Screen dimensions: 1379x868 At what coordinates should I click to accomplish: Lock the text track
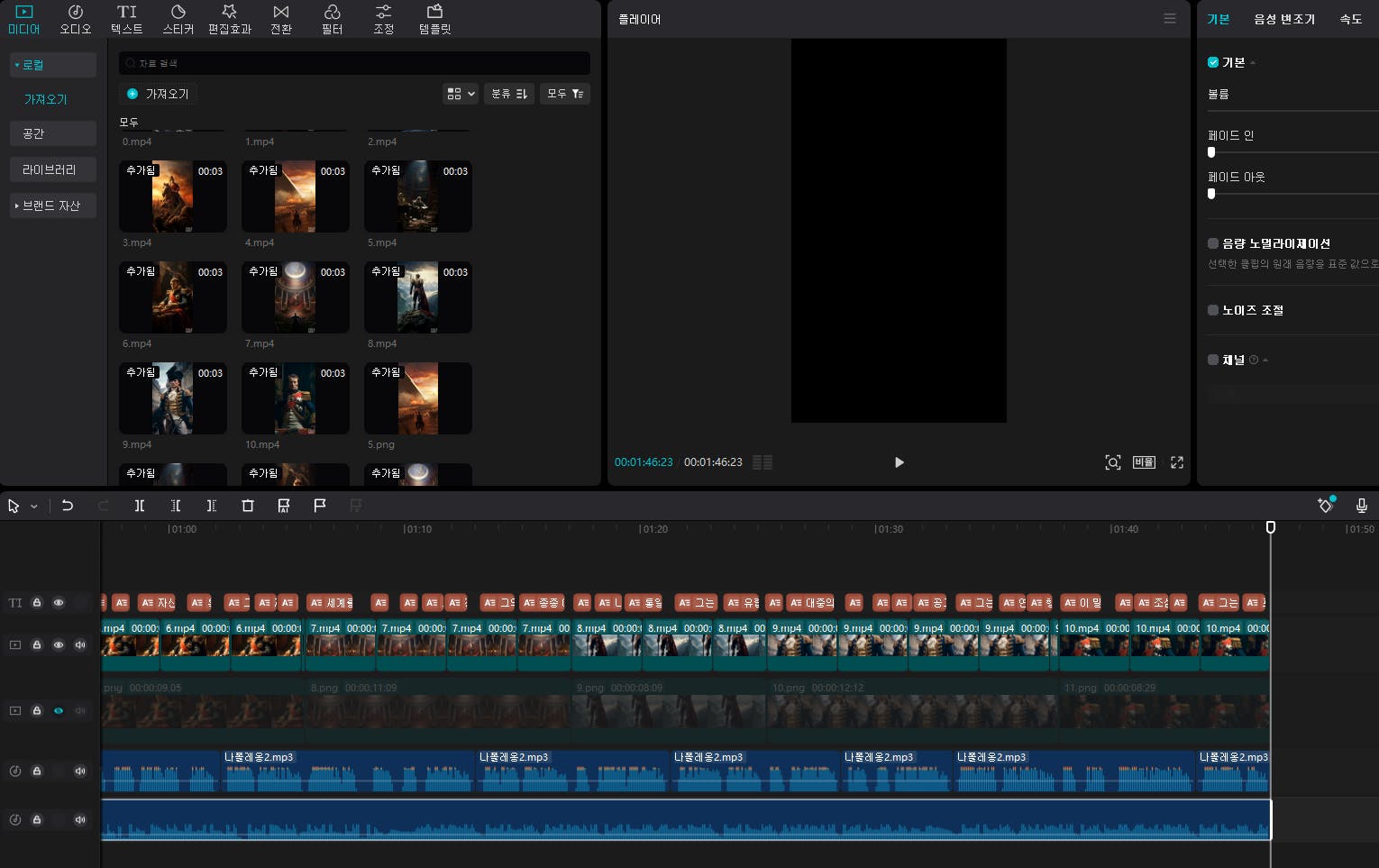tap(37, 603)
